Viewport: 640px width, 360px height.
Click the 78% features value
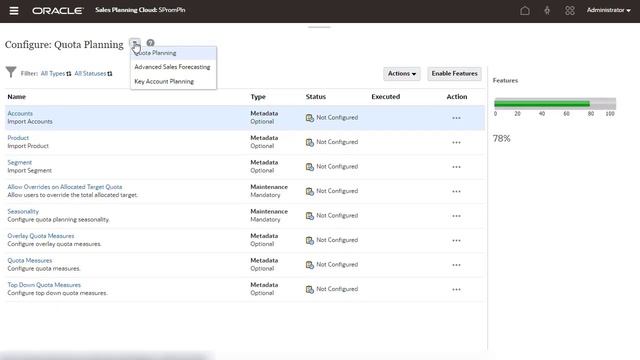point(502,139)
